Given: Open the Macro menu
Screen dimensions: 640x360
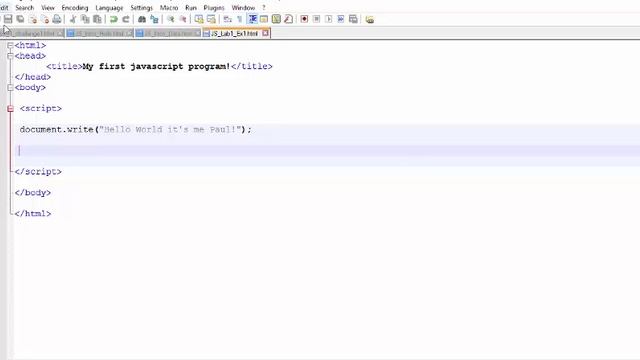Looking at the screenshot, I should pos(169,8).
